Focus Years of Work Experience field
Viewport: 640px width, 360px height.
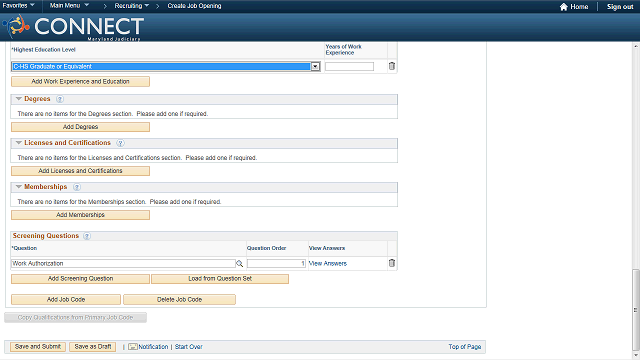click(349, 67)
